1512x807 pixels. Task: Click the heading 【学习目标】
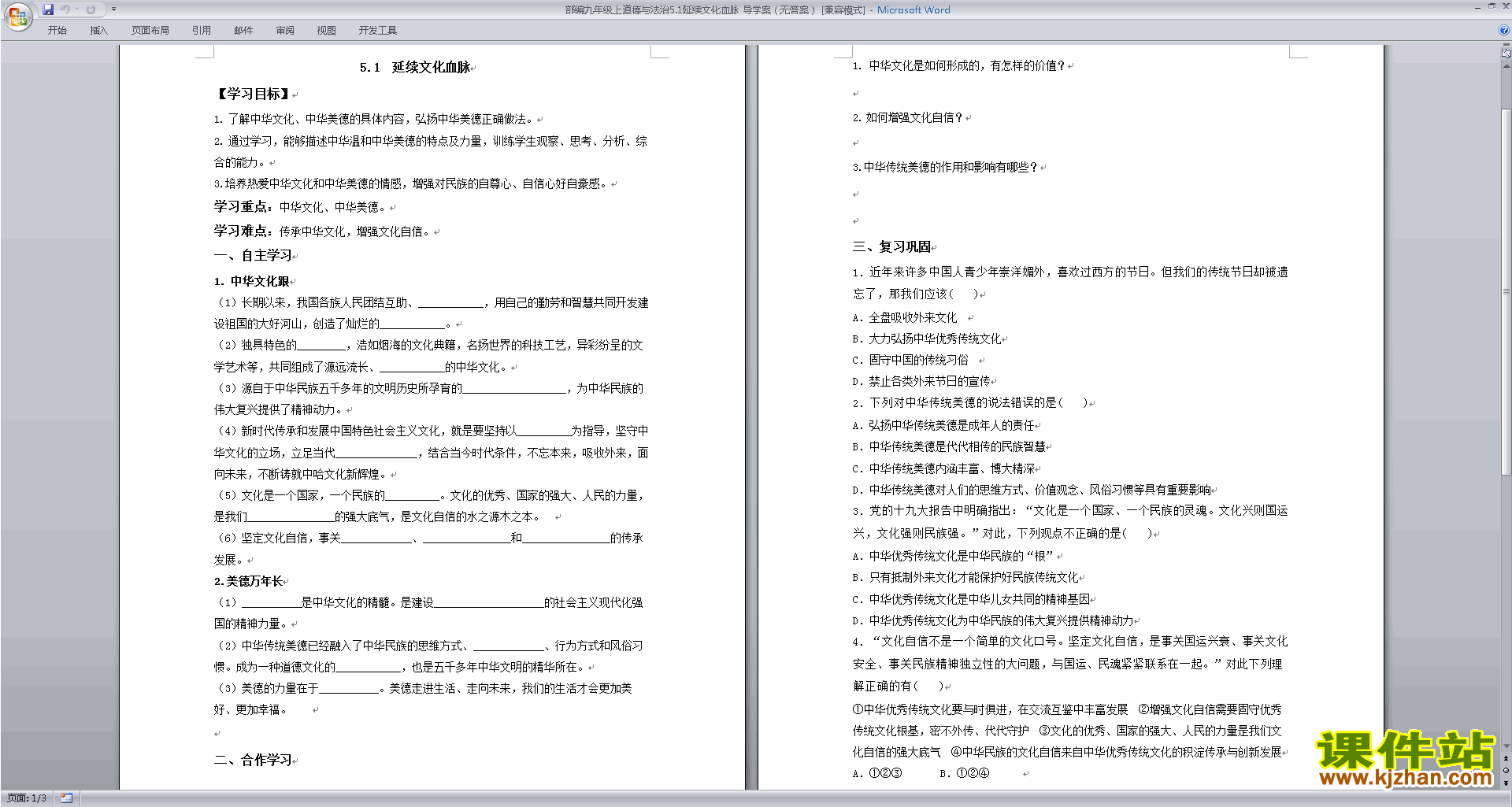coord(252,94)
